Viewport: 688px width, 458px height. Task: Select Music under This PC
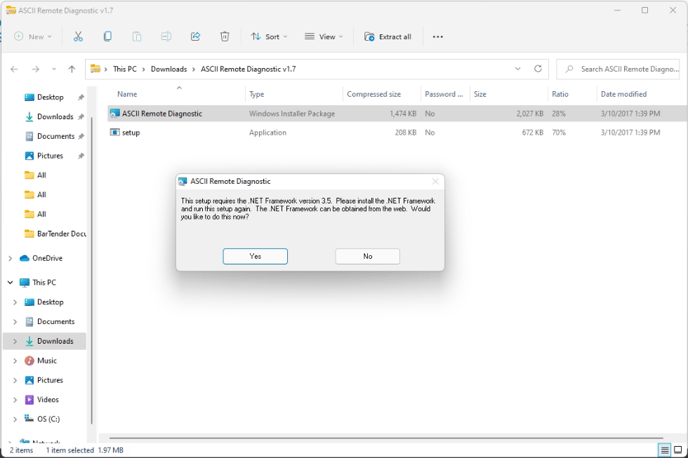click(47, 361)
